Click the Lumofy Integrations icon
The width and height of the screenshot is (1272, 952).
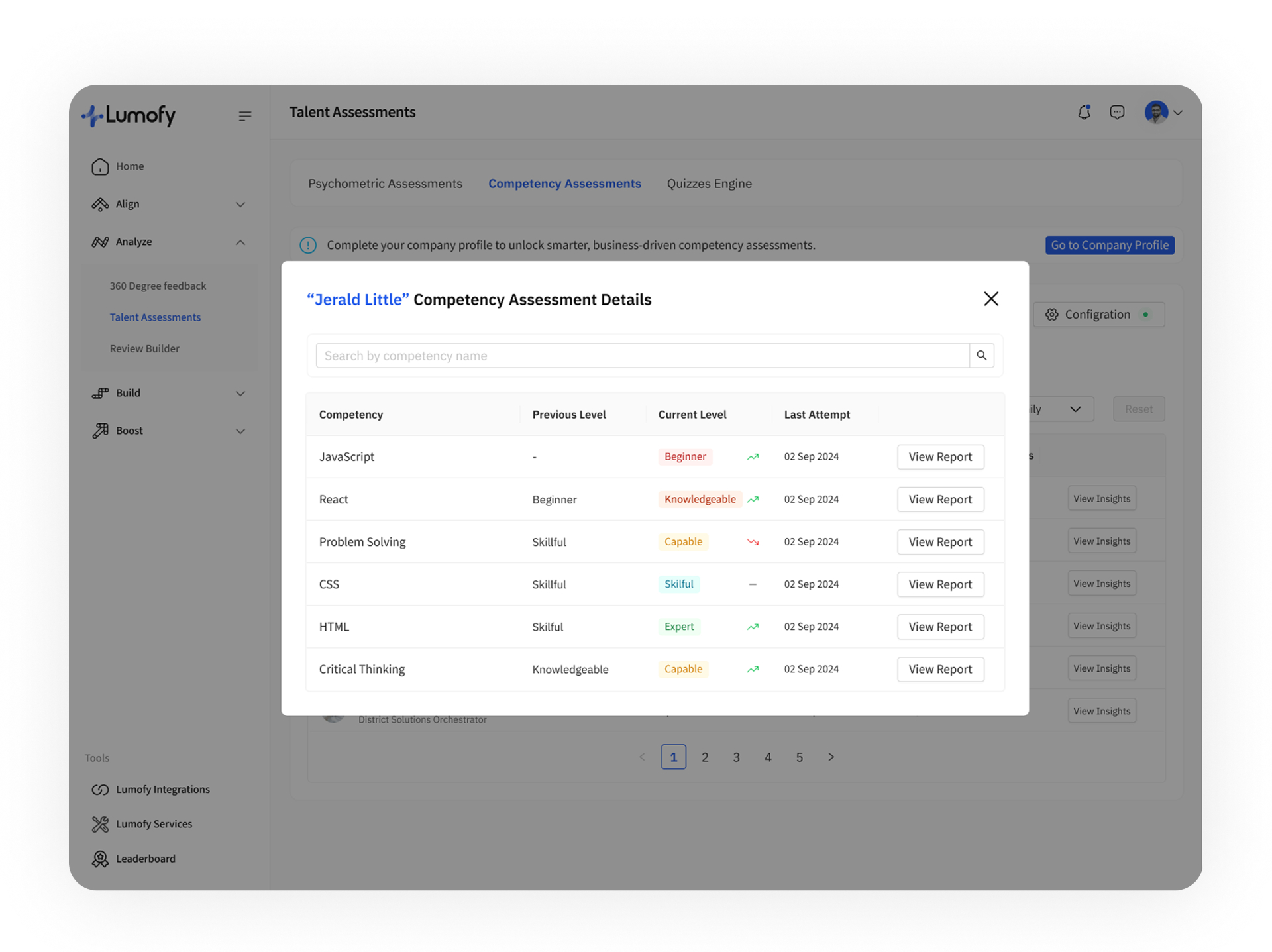(x=100, y=790)
